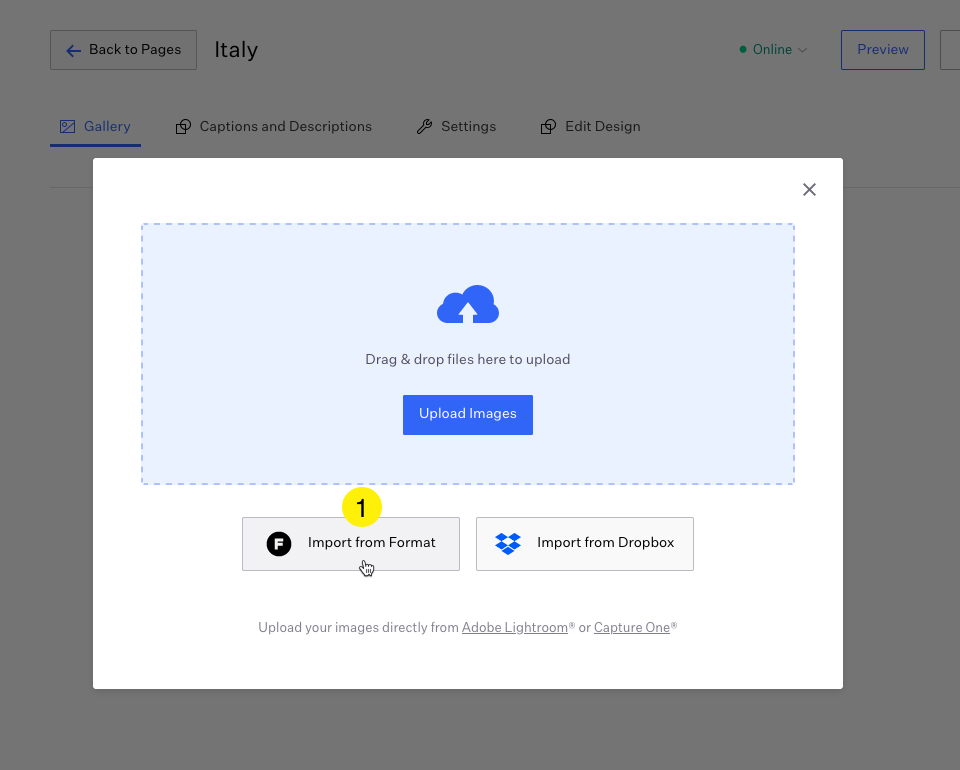Open the Online status dropdown
This screenshot has width=960, height=770.
773,50
